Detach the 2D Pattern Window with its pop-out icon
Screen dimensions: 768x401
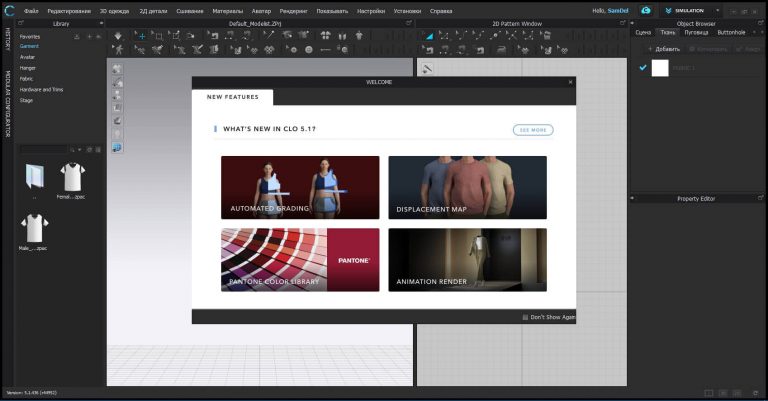[x=623, y=23]
